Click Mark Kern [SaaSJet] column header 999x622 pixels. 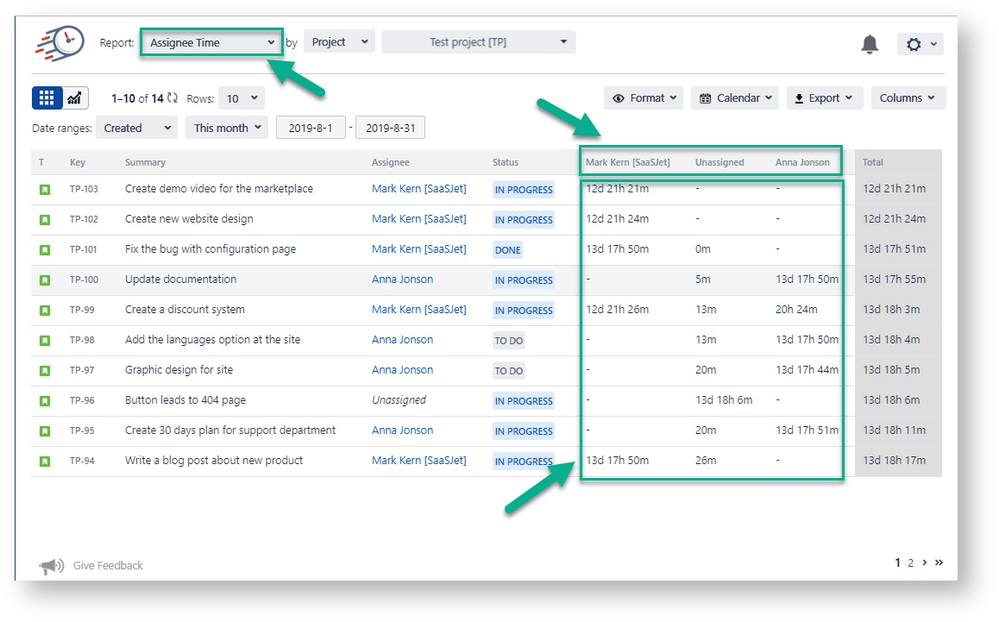[x=628, y=163]
